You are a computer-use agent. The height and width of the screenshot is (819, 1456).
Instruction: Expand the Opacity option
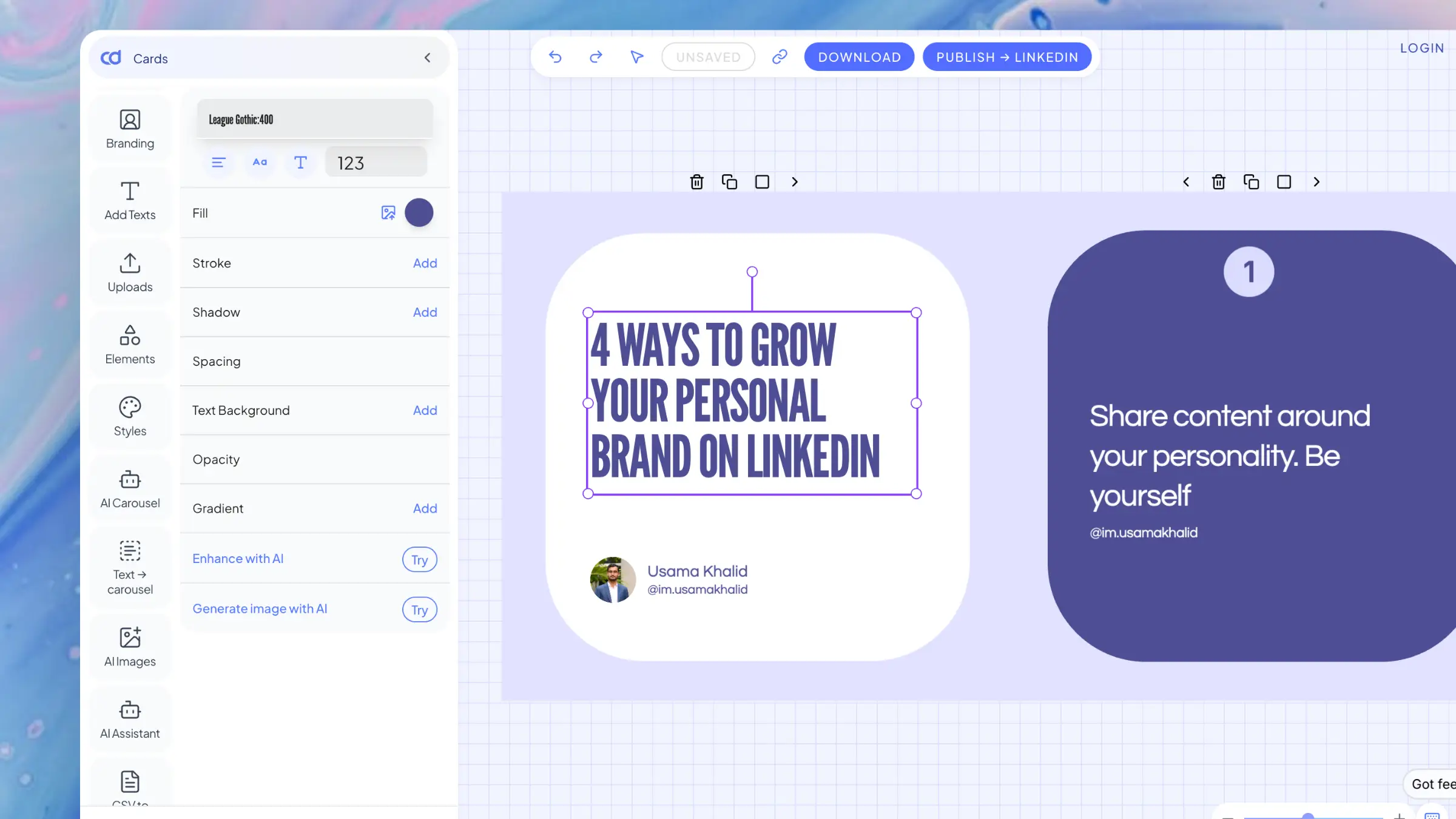click(315, 460)
